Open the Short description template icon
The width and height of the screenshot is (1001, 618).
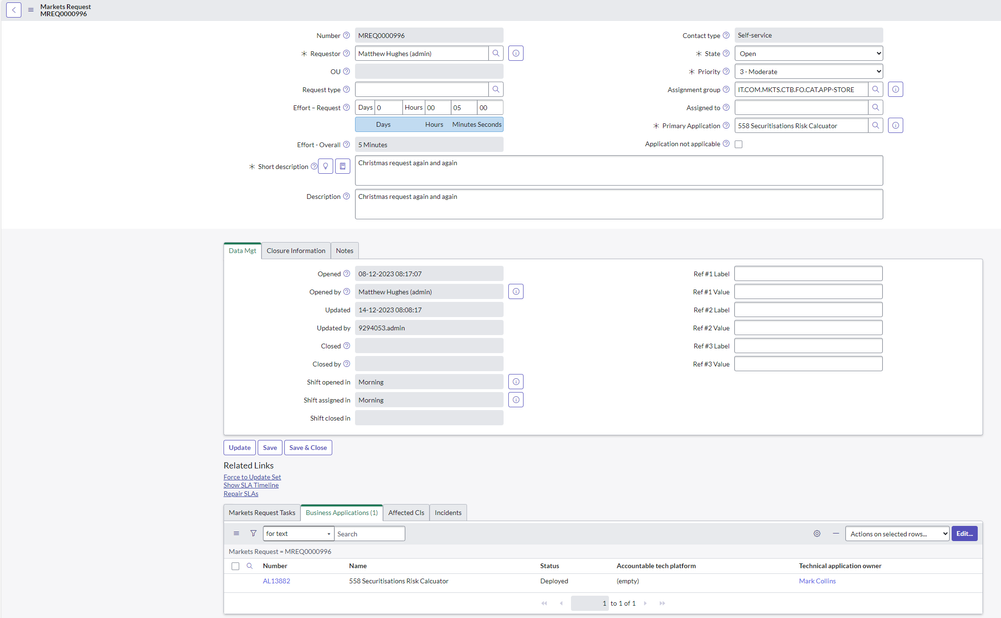(x=343, y=167)
